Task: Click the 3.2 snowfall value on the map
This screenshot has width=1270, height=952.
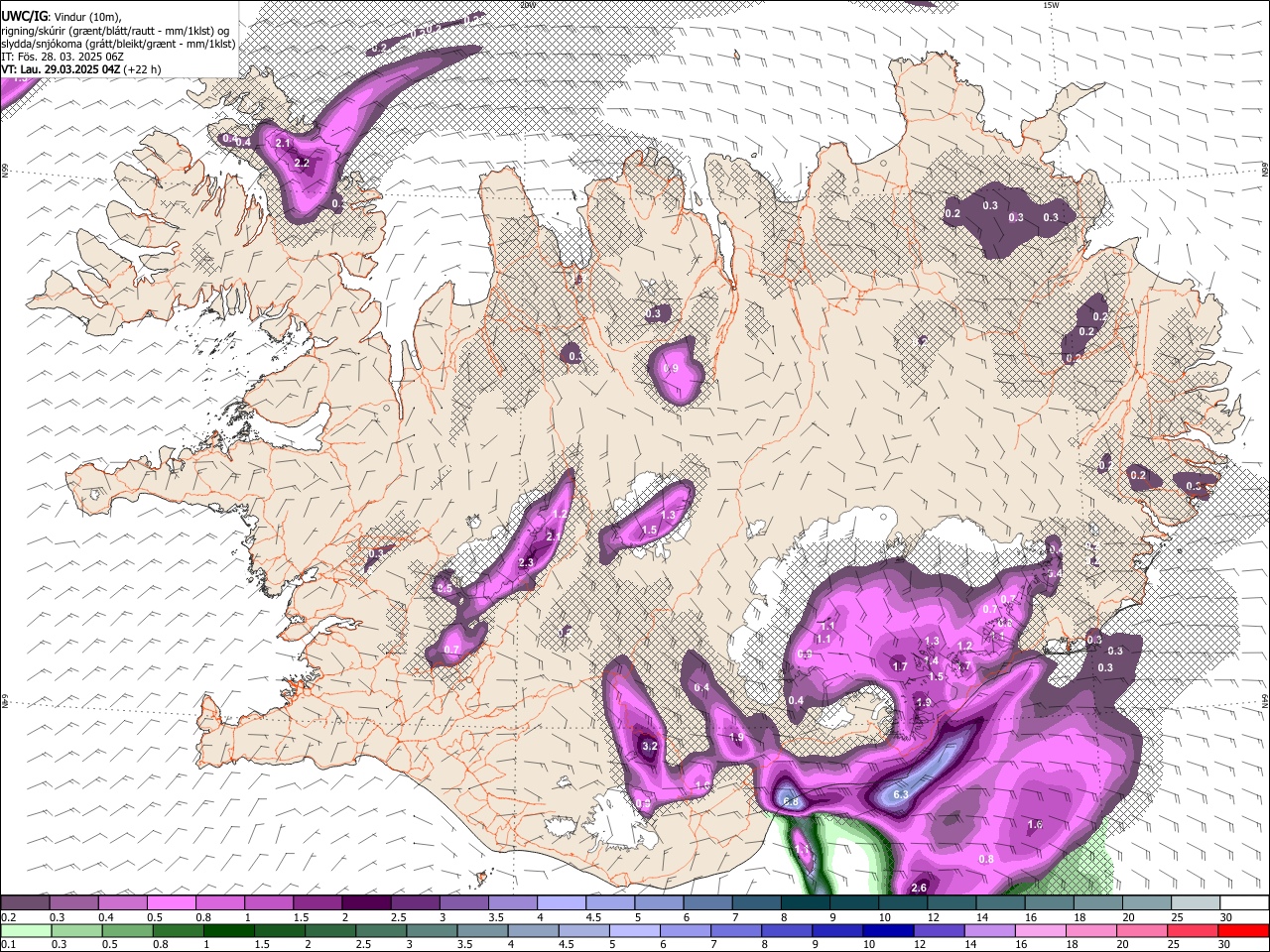Action: pyautogui.click(x=650, y=746)
